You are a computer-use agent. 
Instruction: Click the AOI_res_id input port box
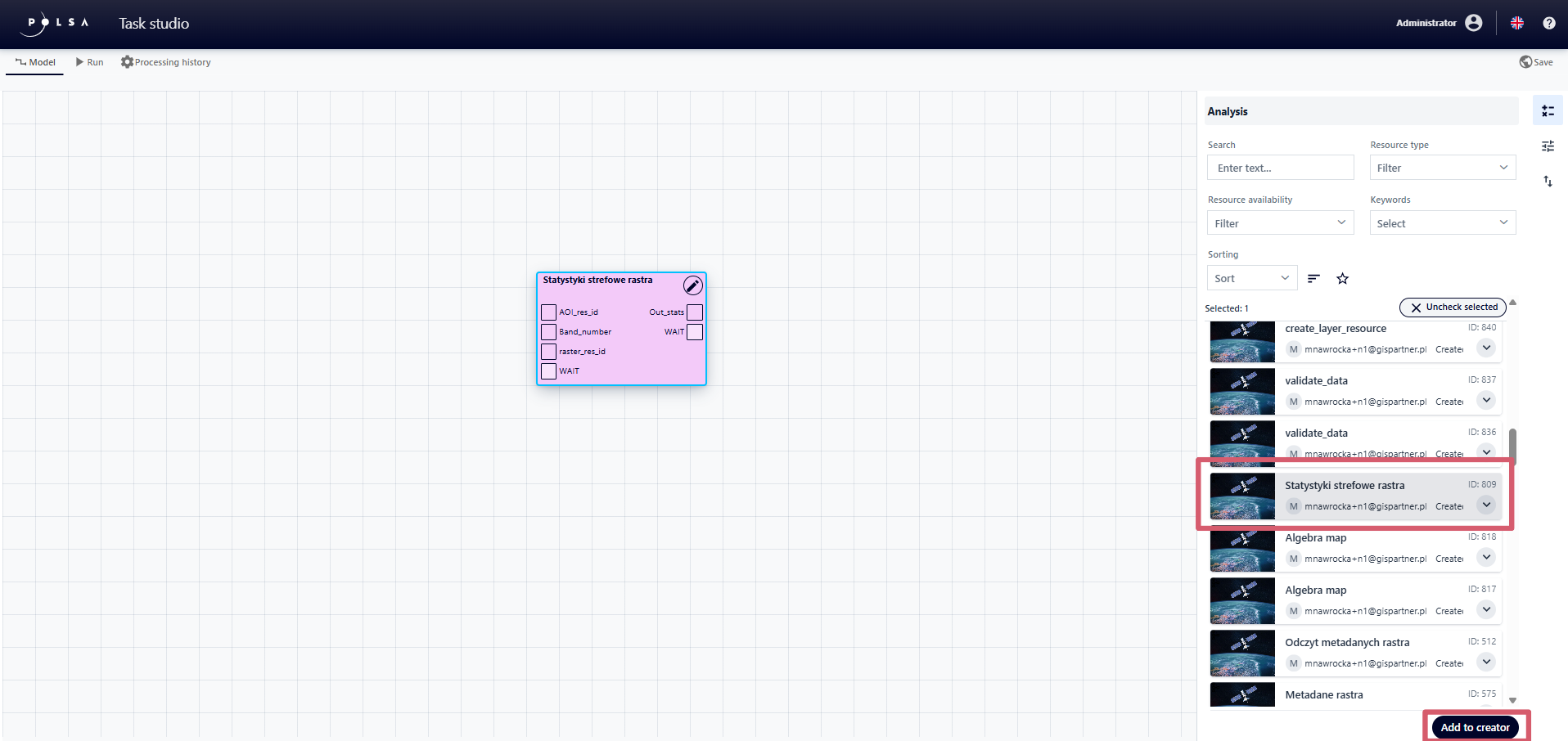pyautogui.click(x=548, y=312)
